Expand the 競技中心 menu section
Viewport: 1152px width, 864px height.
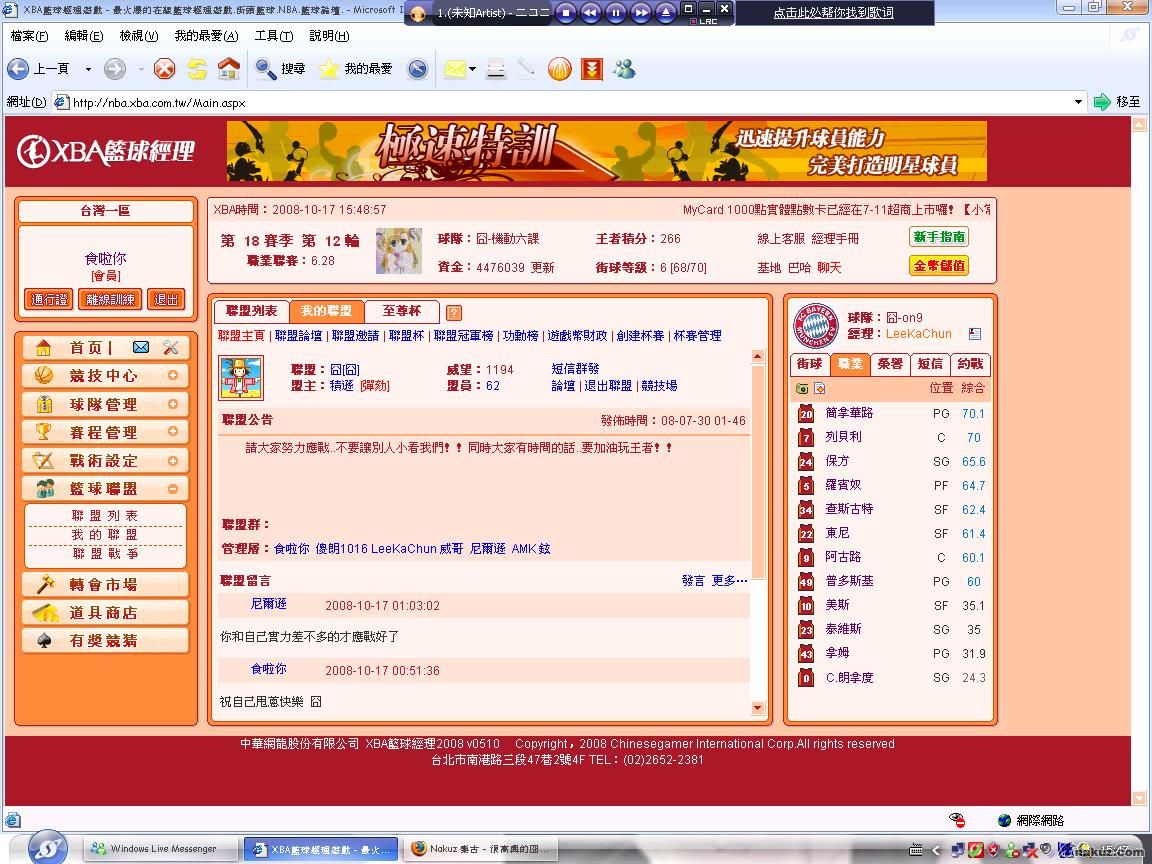pos(173,376)
